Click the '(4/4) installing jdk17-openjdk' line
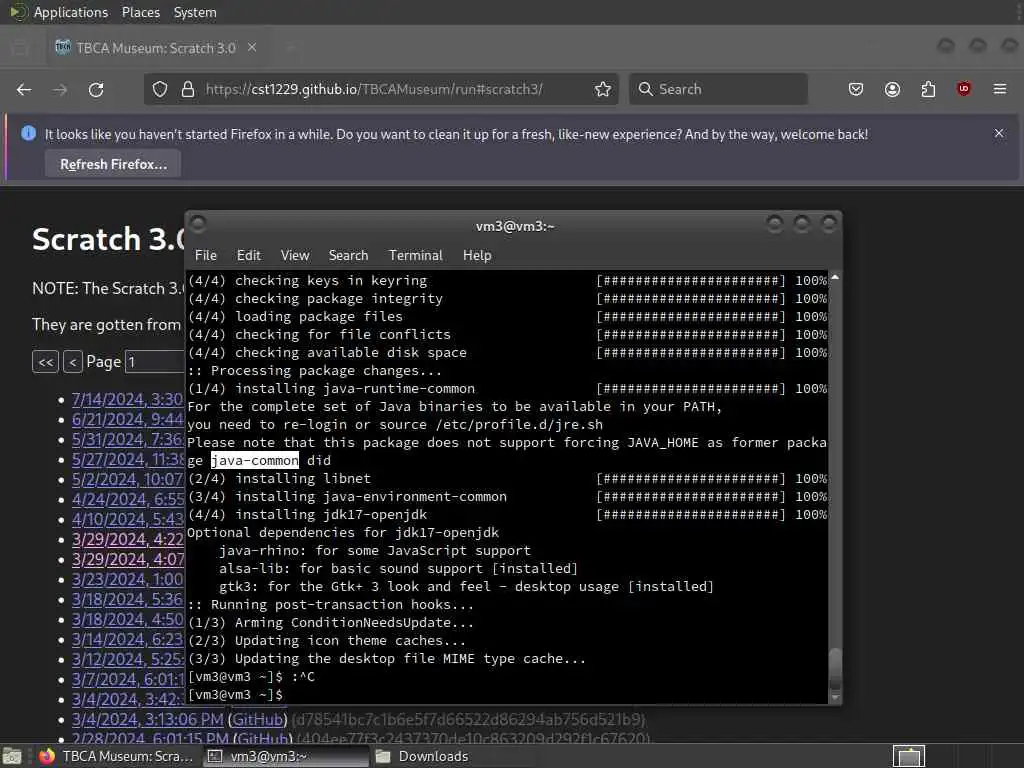The height and width of the screenshot is (768, 1024). tap(308, 515)
